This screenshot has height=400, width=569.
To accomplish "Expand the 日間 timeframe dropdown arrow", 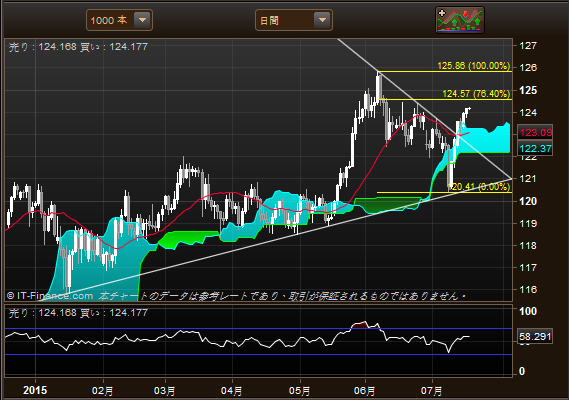I will coord(322,20).
